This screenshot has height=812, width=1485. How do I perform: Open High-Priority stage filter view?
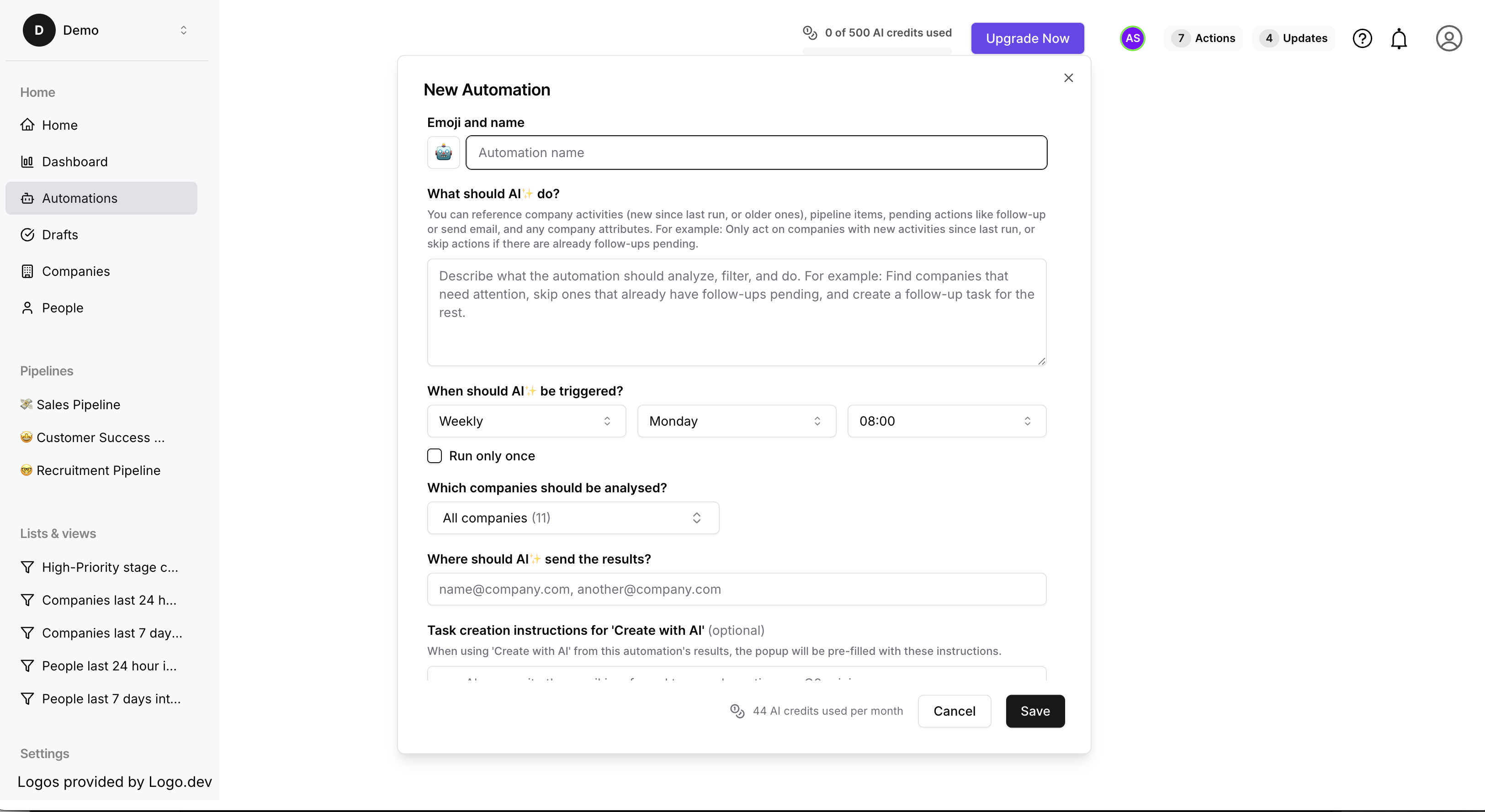(x=101, y=567)
